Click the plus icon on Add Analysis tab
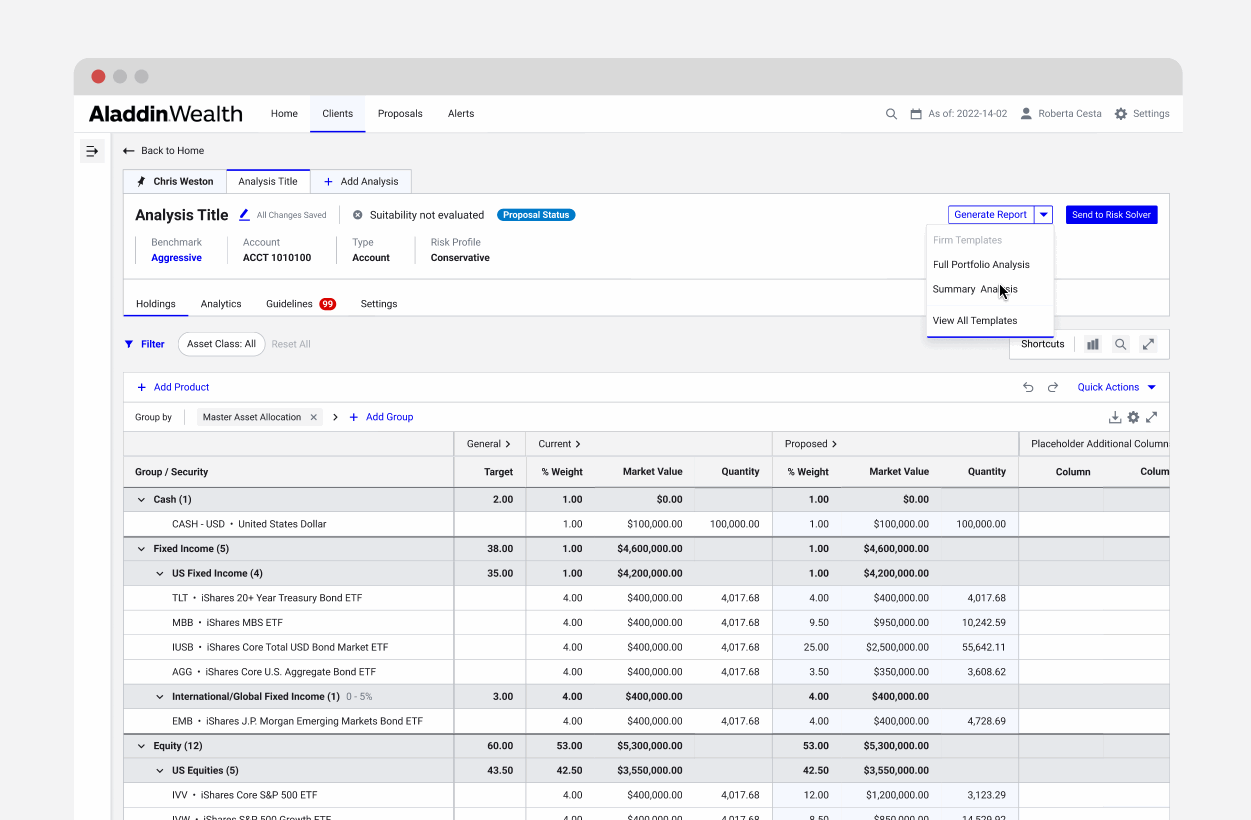Screen dimensions: 1251x820 point(328,182)
